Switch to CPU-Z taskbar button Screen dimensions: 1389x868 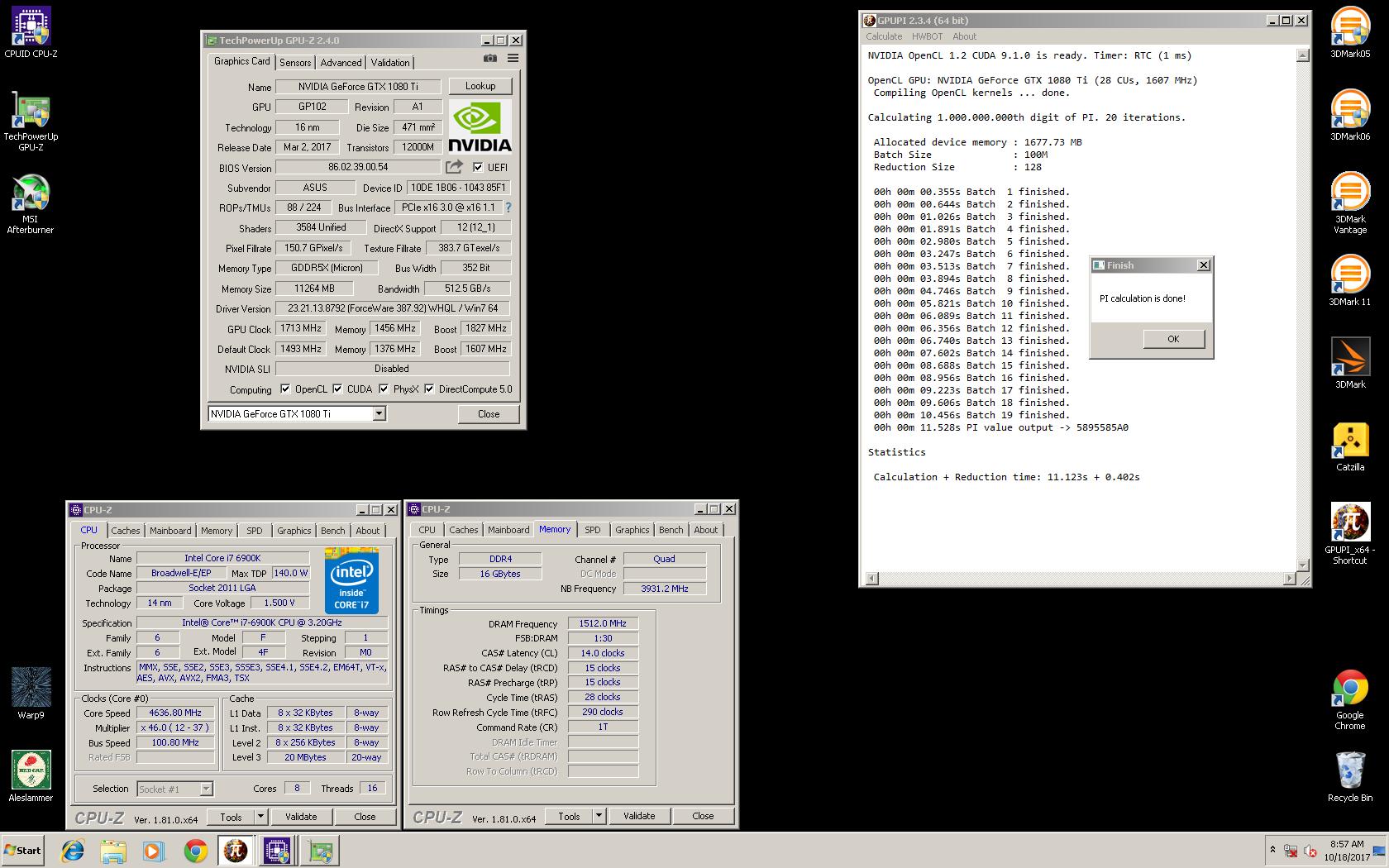click(277, 851)
